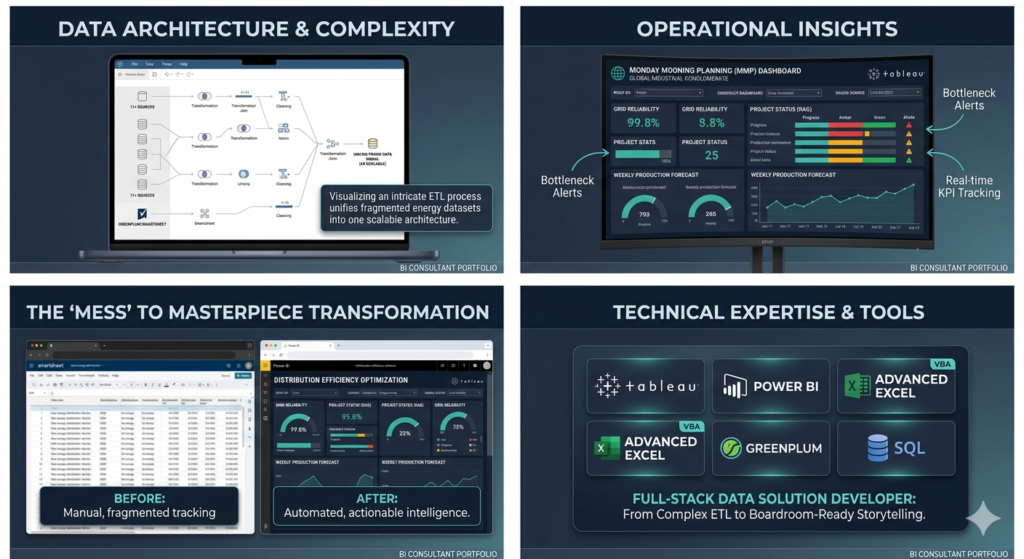
Task: Click the Grid Reliability 8.8% value
Action: pyautogui.click(x=711, y=123)
